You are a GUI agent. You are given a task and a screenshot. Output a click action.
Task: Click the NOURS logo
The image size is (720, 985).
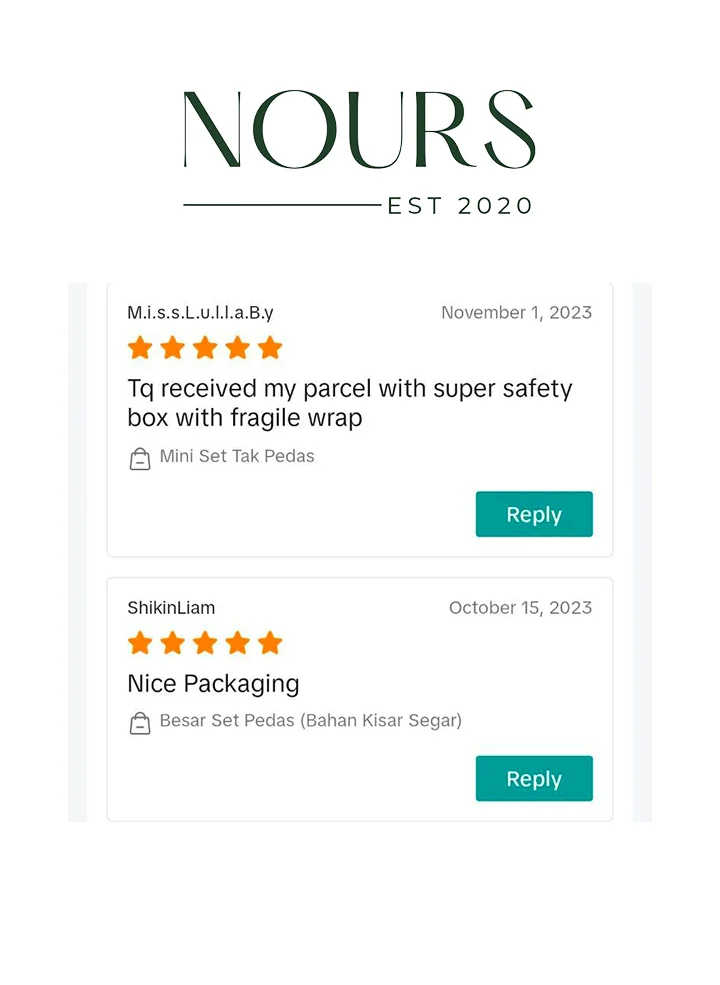pos(359,129)
